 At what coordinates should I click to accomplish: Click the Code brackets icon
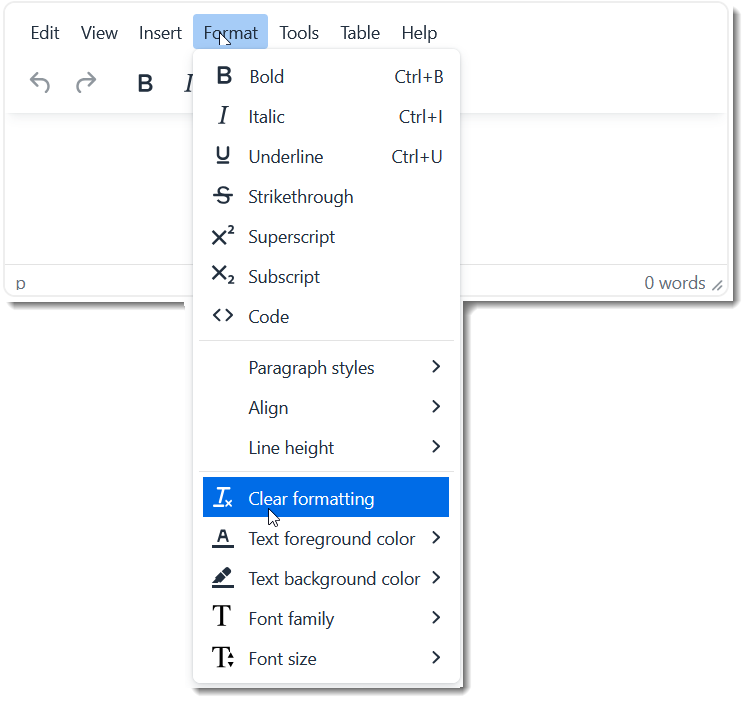223,315
